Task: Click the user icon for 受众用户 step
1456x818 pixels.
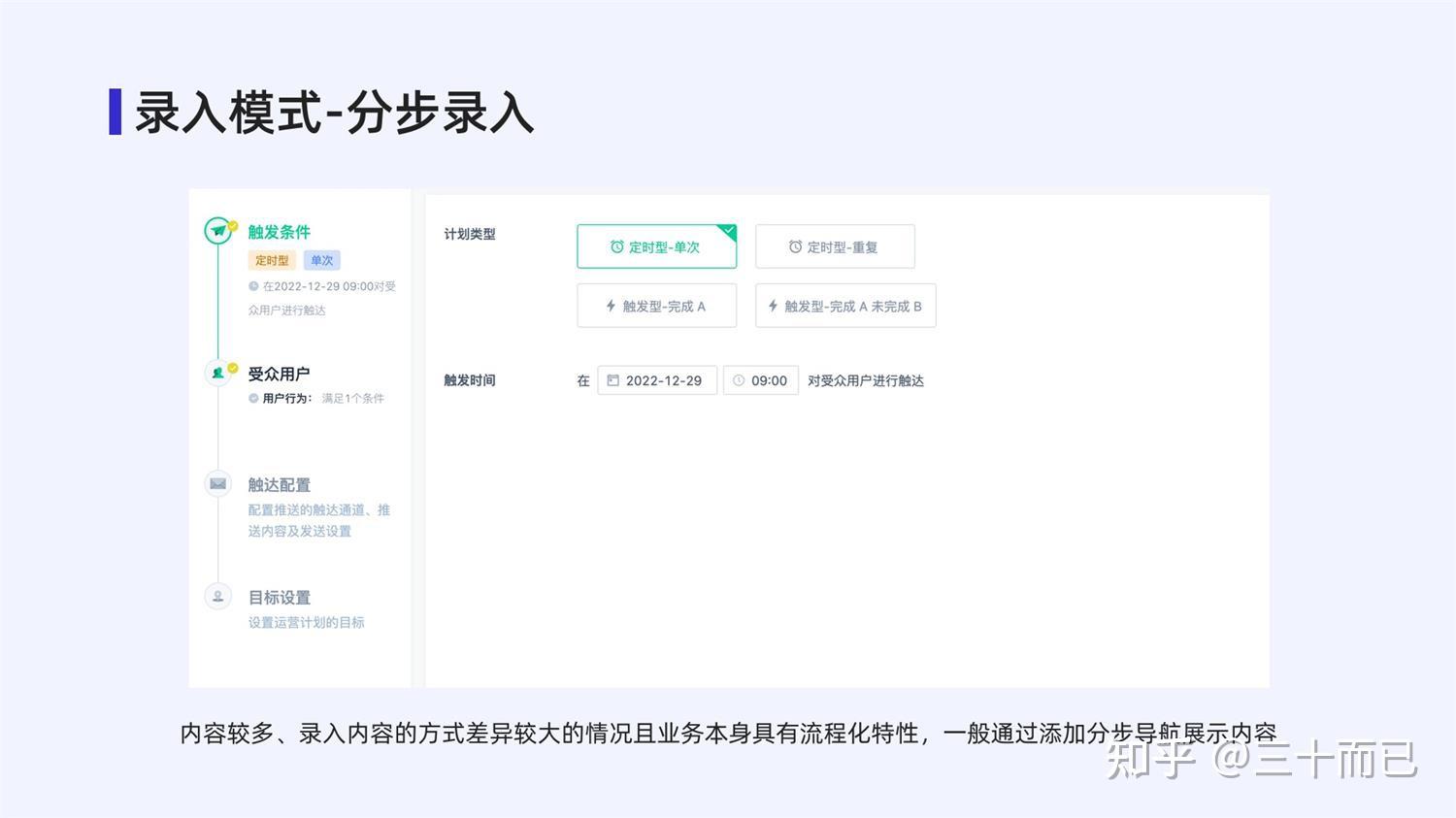Action: pyautogui.click(x=217, y=373)
